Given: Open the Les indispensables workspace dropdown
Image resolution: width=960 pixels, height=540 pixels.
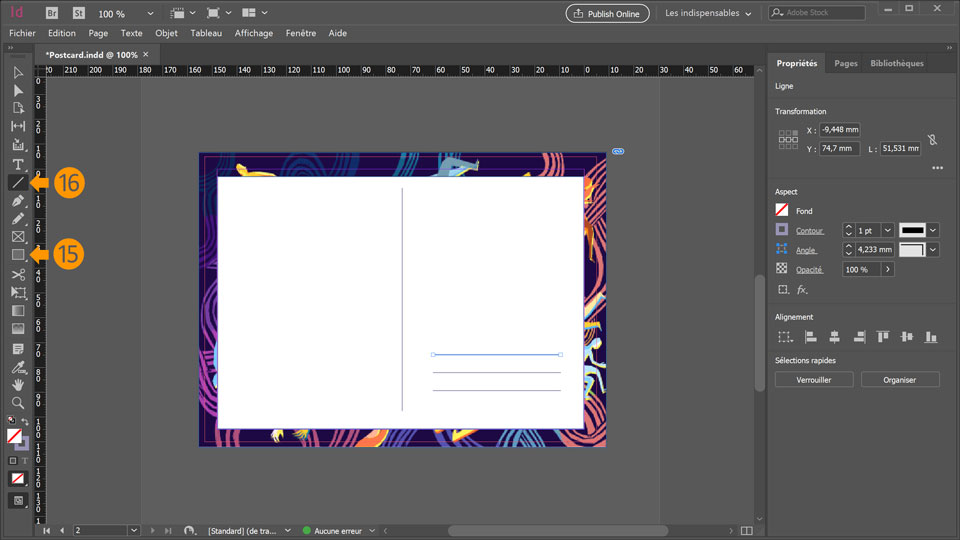Looking at the screenshot, I should 708,14.
